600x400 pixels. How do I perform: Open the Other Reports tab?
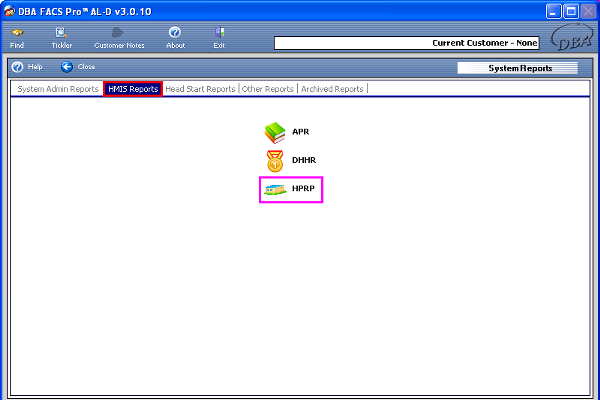tap(268, 89)
